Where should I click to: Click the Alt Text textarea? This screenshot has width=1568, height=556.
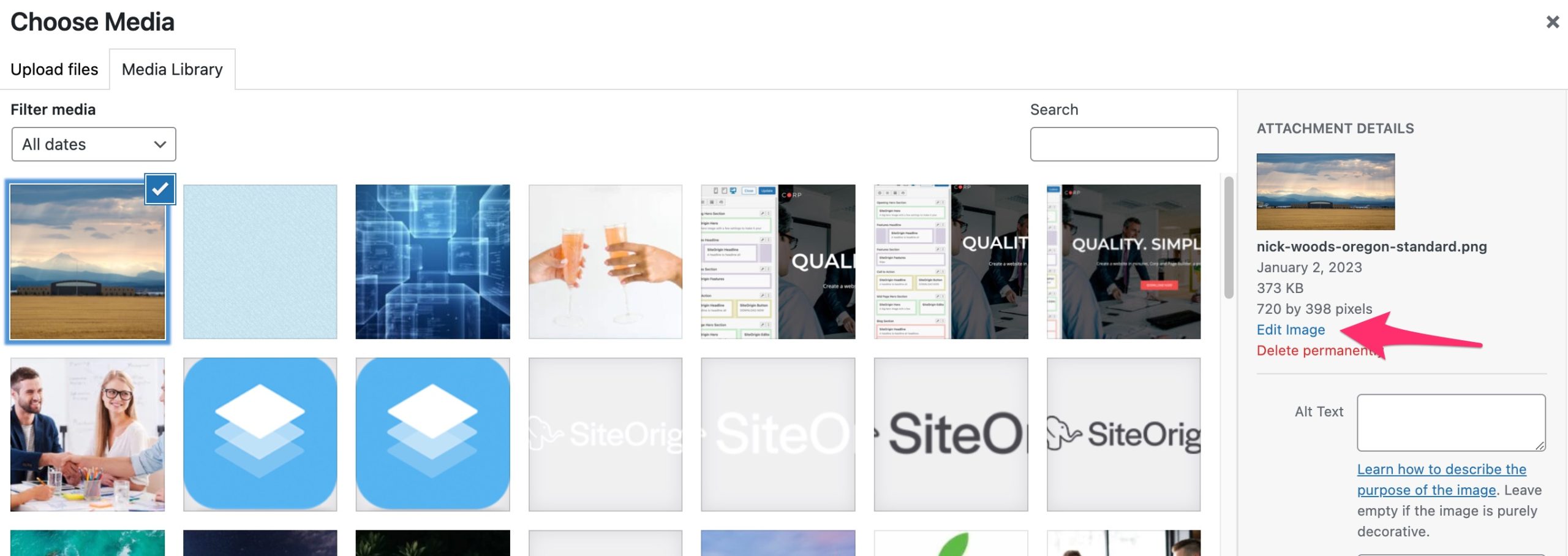(x=1451, y=422)
